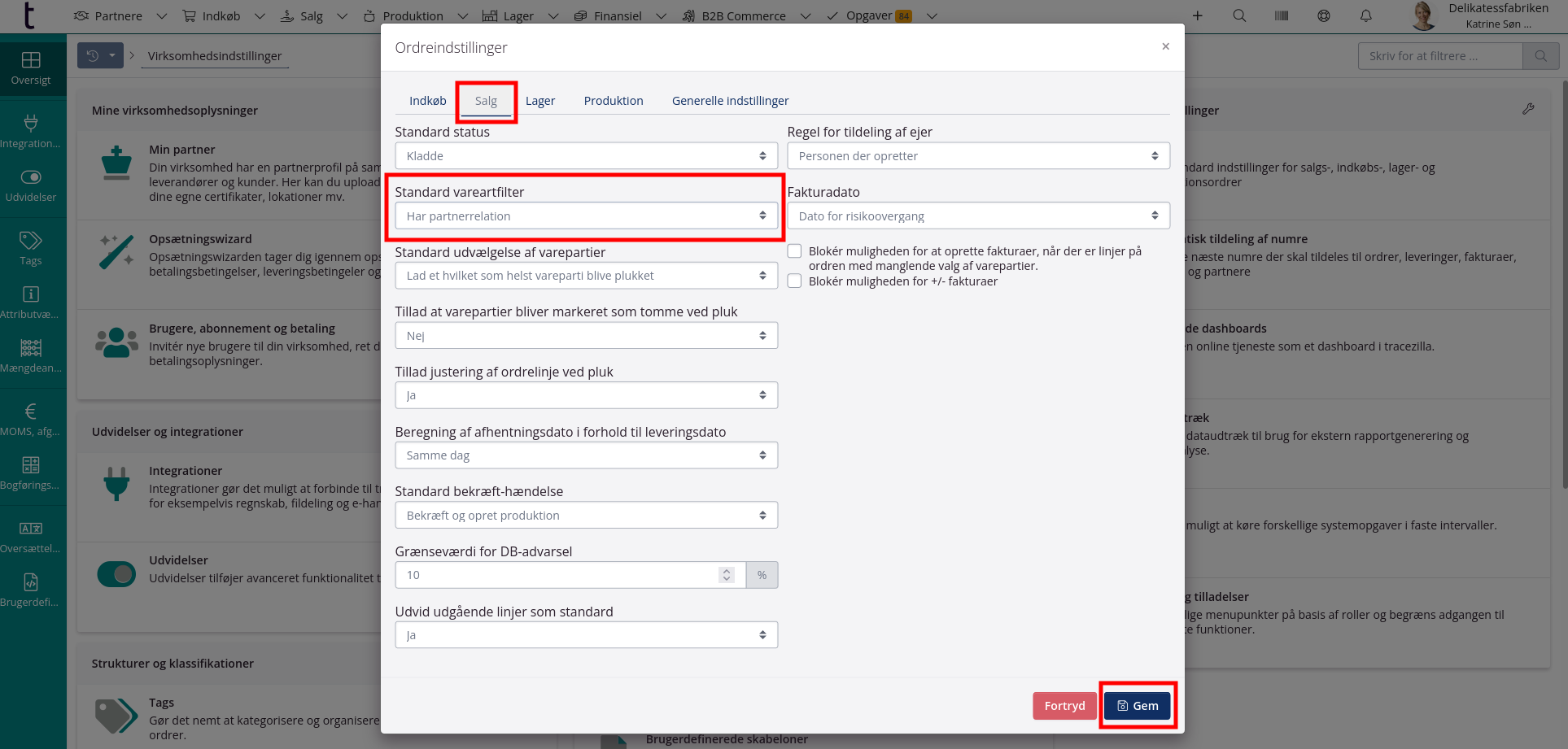Toggle the Udvidelser switch

click(116, 574)
